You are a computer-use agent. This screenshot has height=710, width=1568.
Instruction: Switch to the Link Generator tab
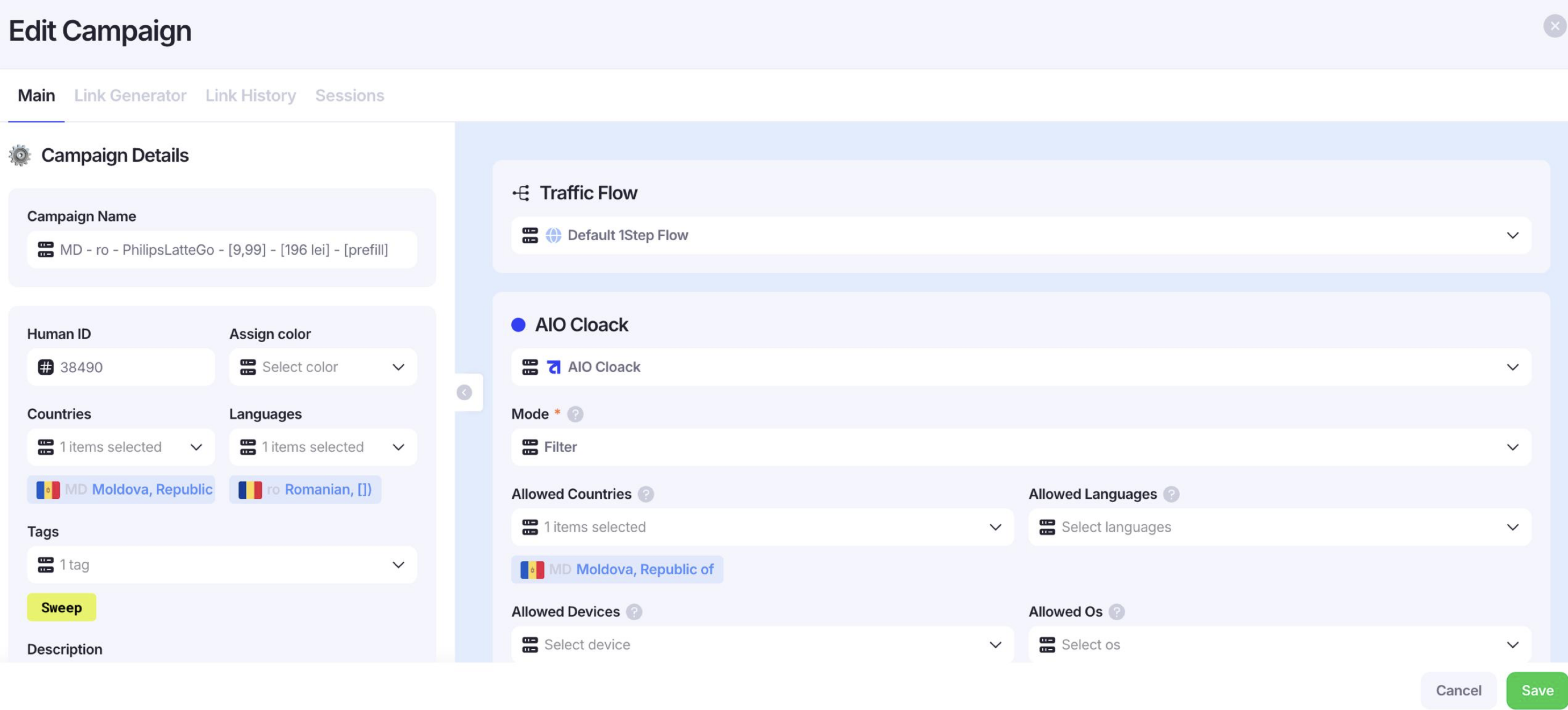tap(130, 96)
